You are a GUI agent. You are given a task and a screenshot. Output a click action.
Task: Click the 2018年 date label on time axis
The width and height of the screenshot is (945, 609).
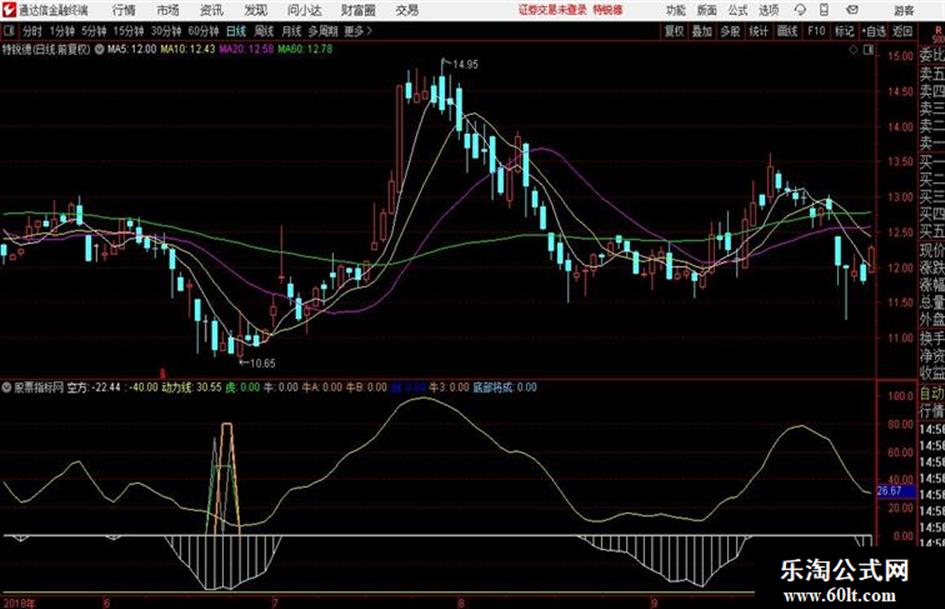click(x=19, y=603)
